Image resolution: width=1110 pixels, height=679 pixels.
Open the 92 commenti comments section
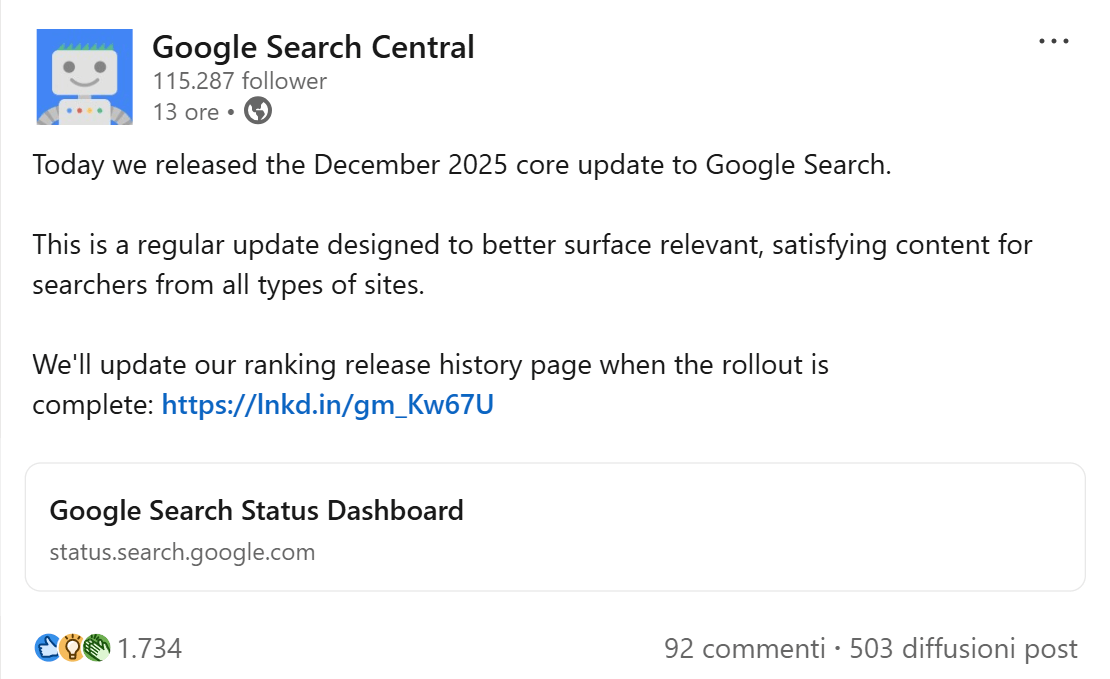coord(746,648)
